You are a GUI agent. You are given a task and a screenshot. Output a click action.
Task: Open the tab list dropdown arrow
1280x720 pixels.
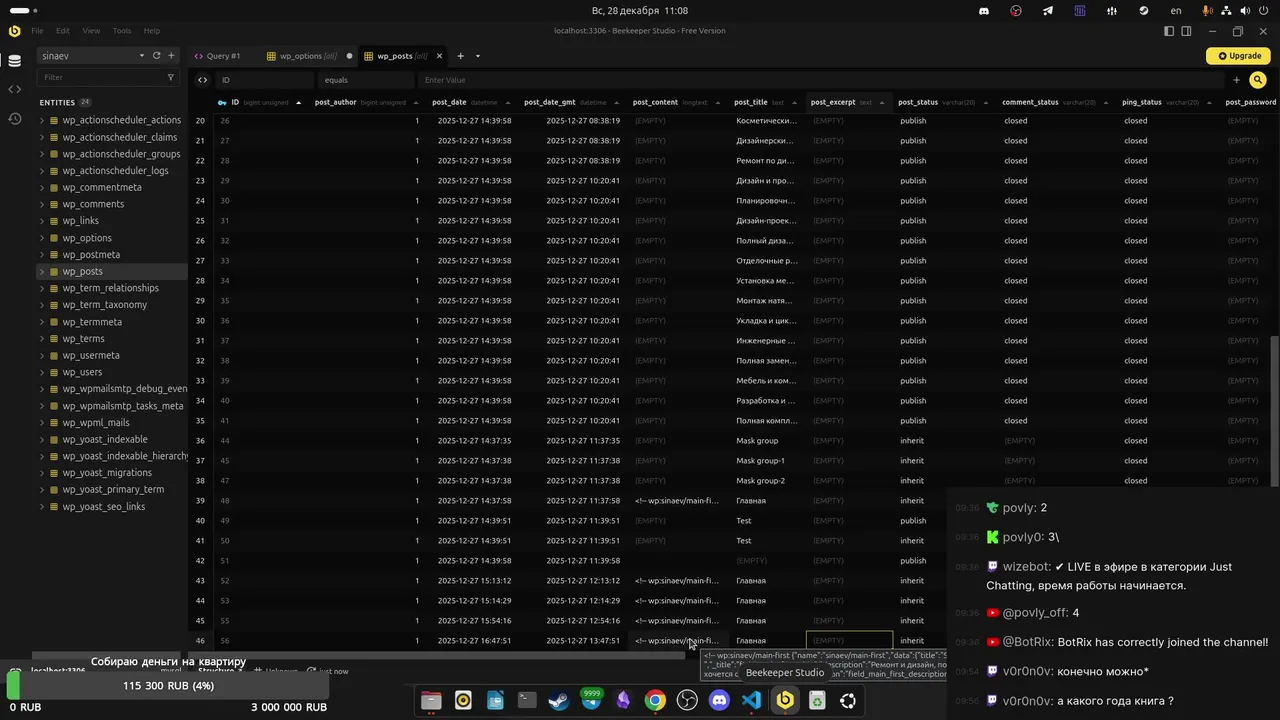point(478,56)
